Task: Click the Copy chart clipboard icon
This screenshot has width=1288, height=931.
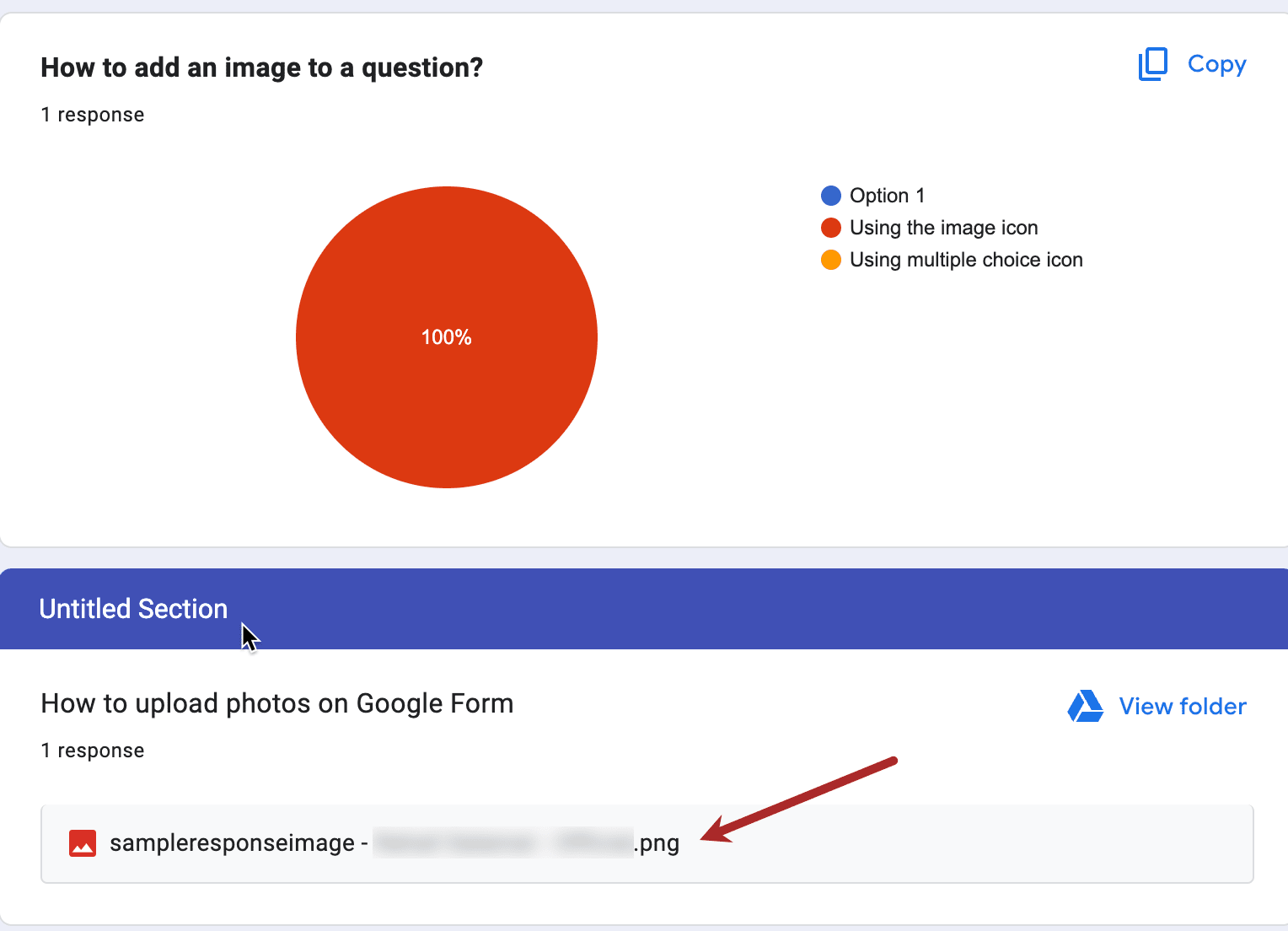Action: (x=1152, y=64)
